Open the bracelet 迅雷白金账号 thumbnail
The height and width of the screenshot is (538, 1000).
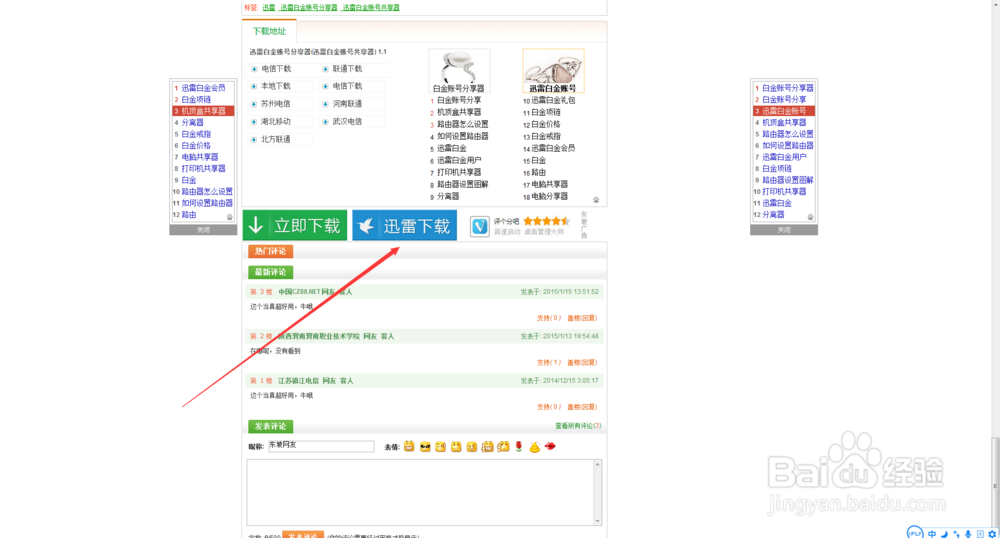point(553,71)
